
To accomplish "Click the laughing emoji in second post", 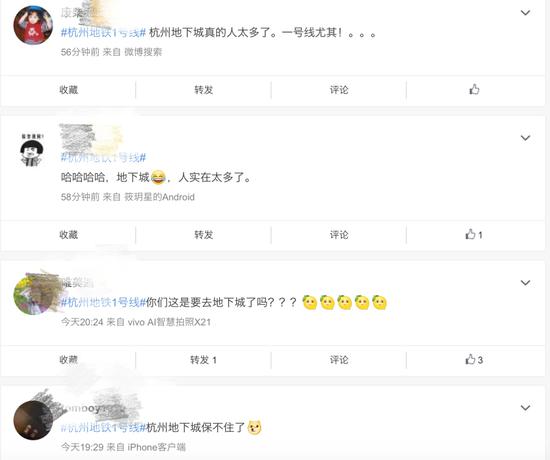I will pyautogui.click(x=158, y=177).
